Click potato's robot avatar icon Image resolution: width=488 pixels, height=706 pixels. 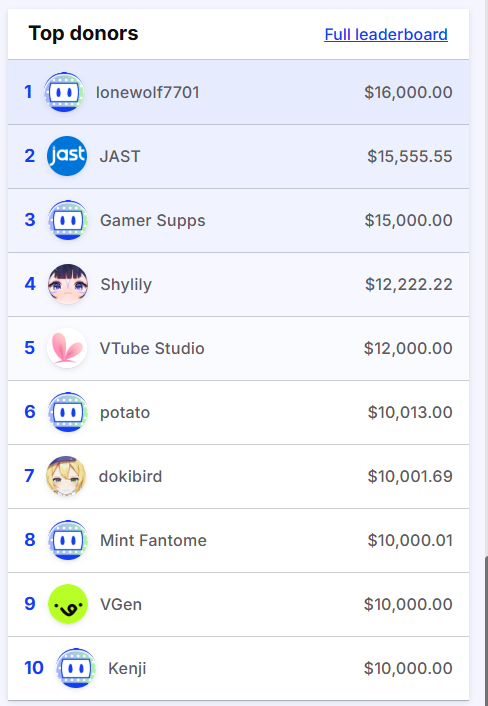68,412
